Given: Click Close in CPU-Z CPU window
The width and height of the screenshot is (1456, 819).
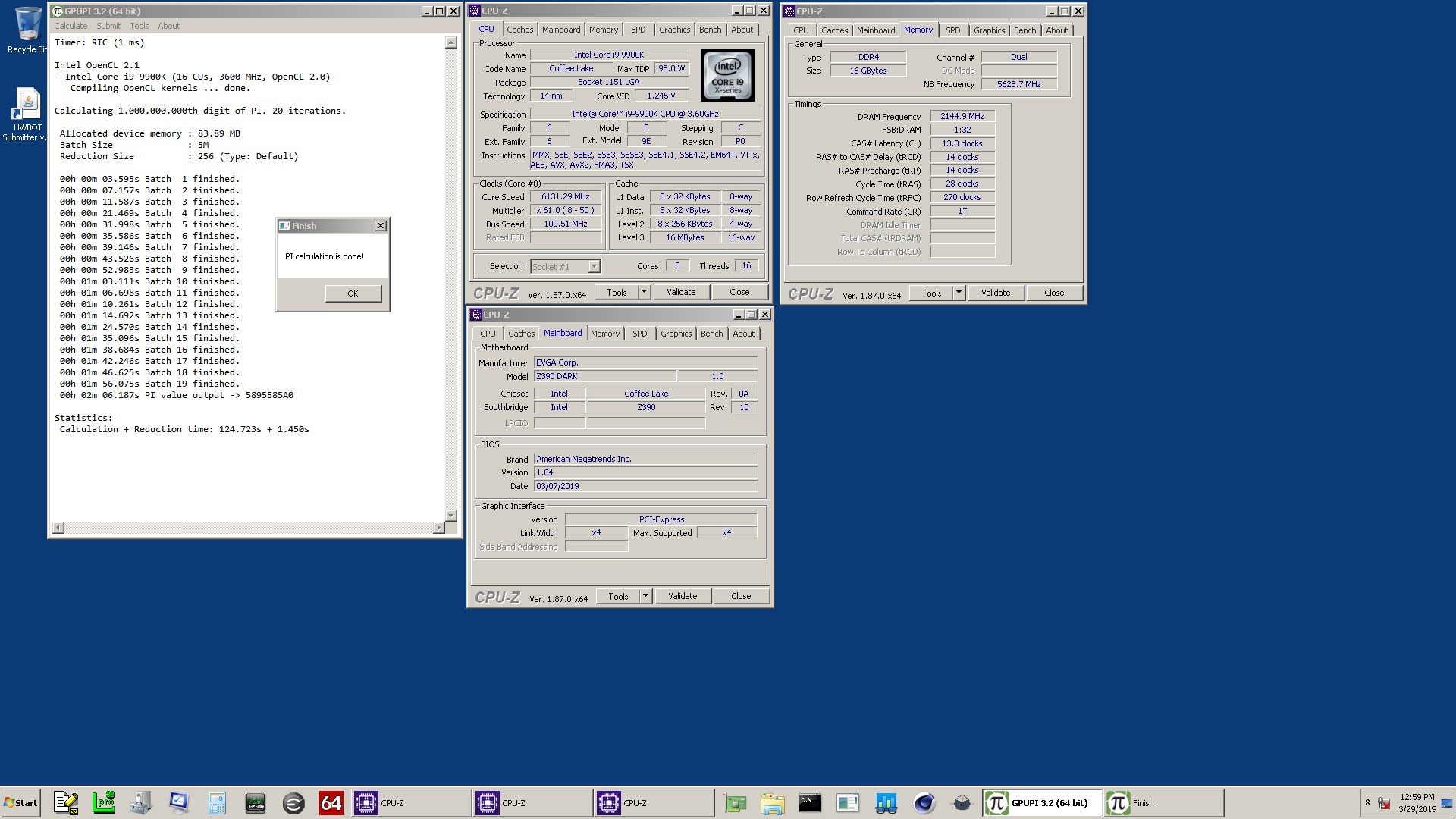Looking at the screenshot, I should click(x=739, y=292).
